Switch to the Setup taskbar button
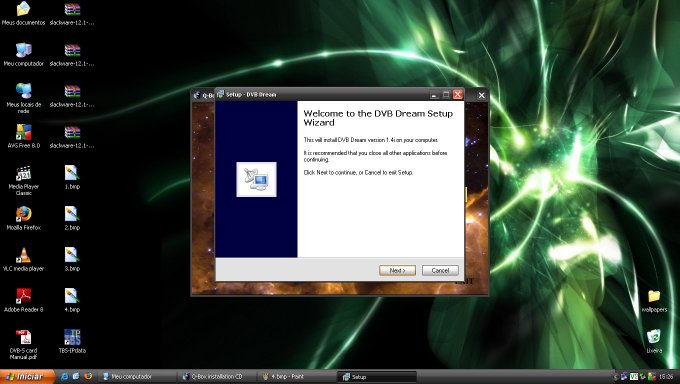 click(376, 377)
